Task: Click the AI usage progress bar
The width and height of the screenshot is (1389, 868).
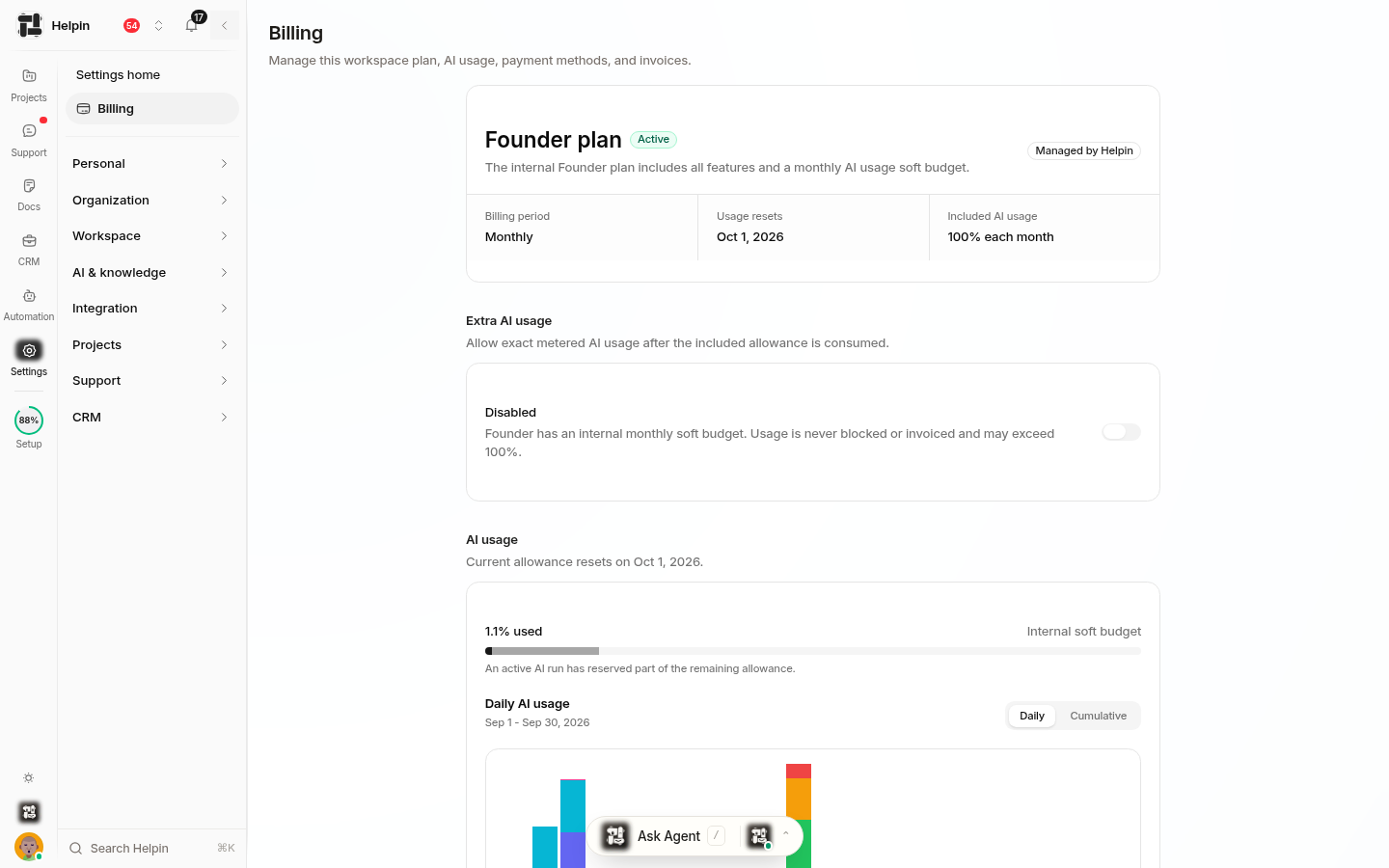Action: 812,651
